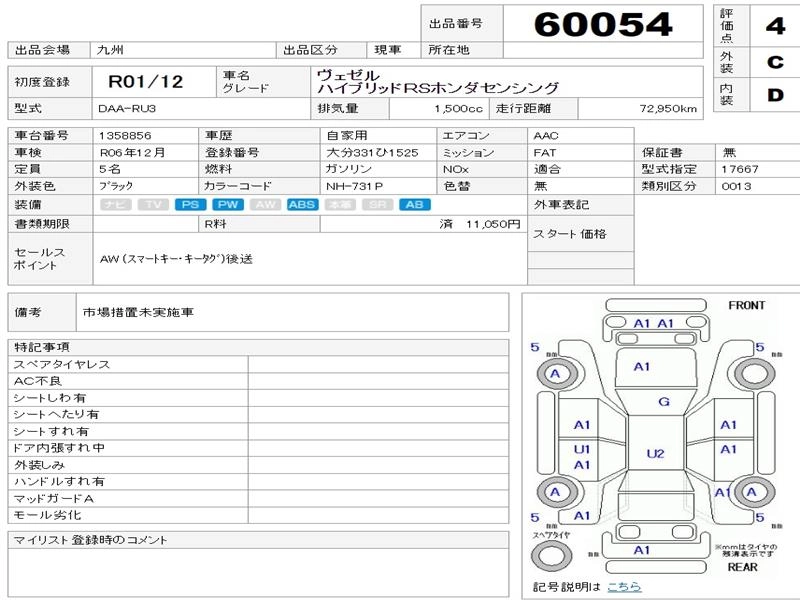Click the interior grade D
The height and width of the screenshot is (600, 800).
click(x=775, y=95)
